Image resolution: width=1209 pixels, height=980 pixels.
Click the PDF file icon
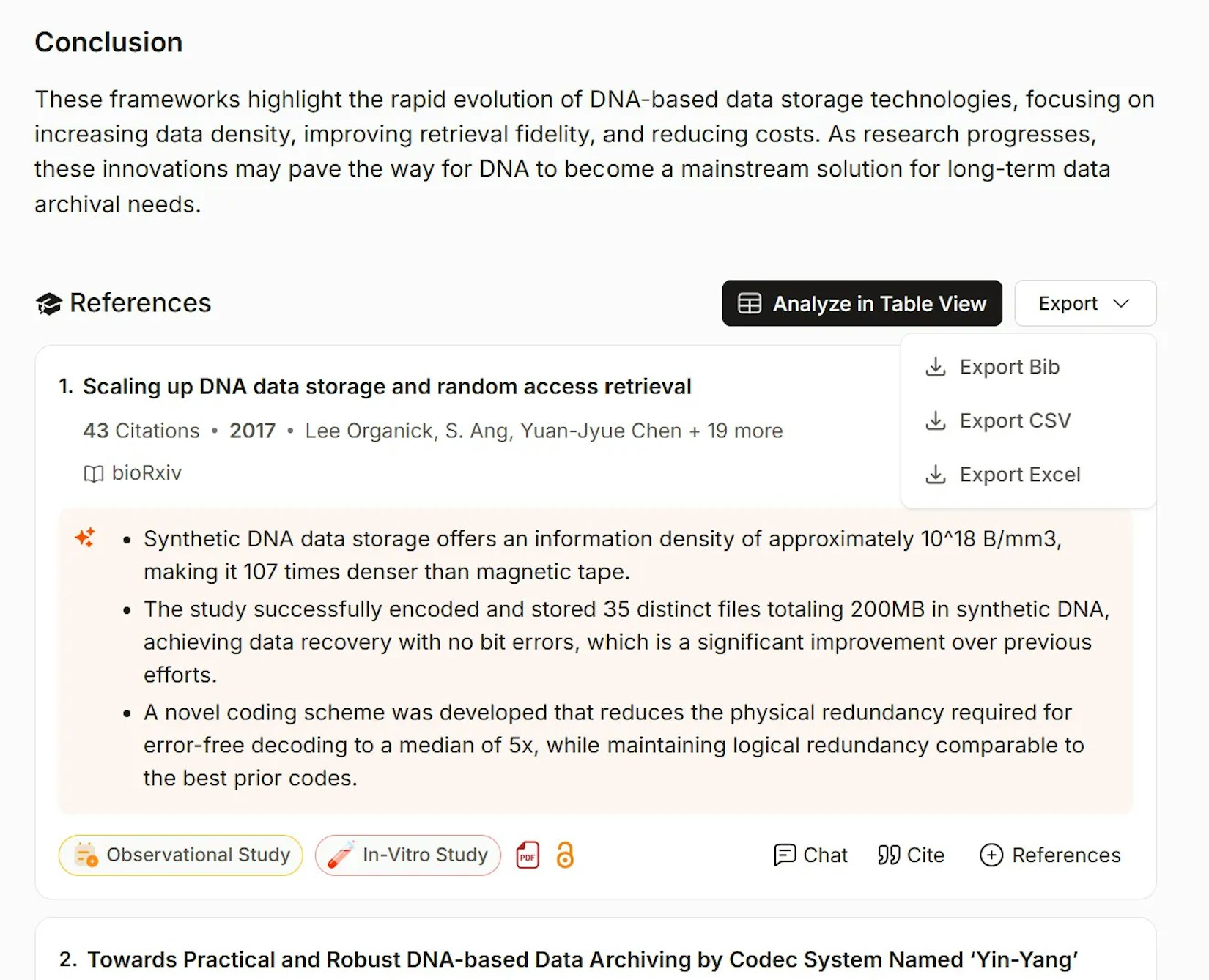(528, 855)
